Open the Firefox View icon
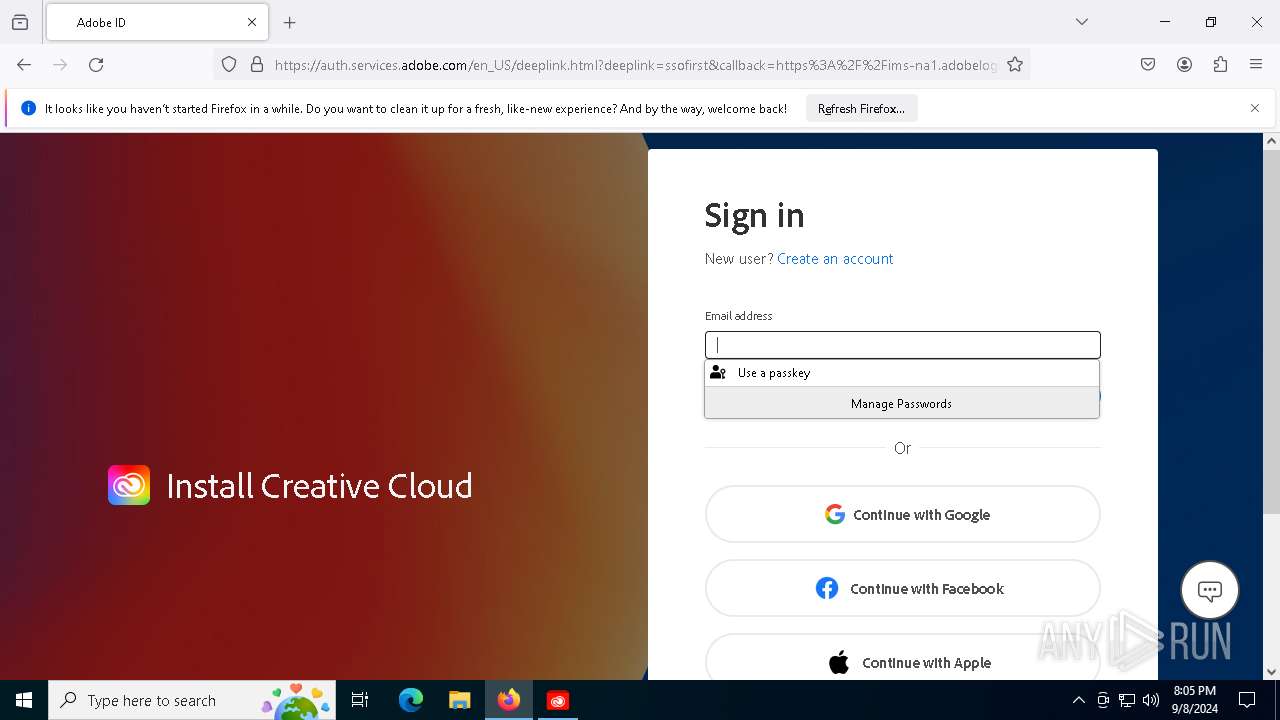This screenshot has height=720, width=1280. coord(20,22)
